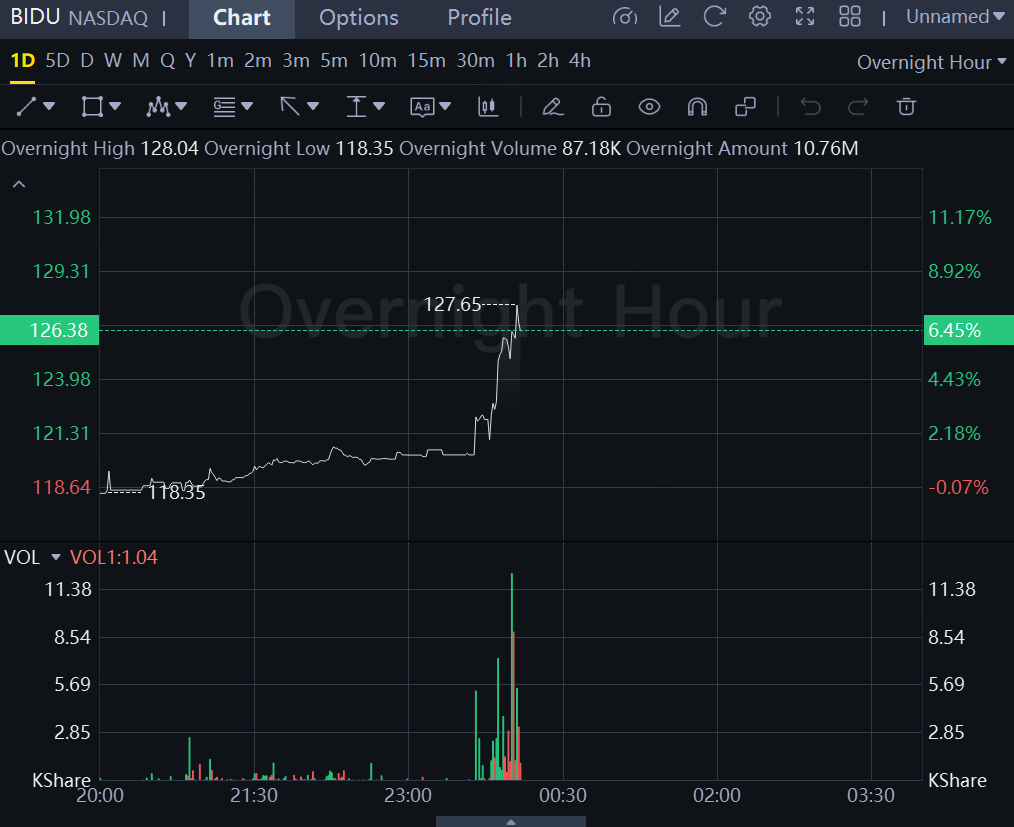
Task: Open the Overnight Hour session dropdown
Action: click(x=931, y=62)
